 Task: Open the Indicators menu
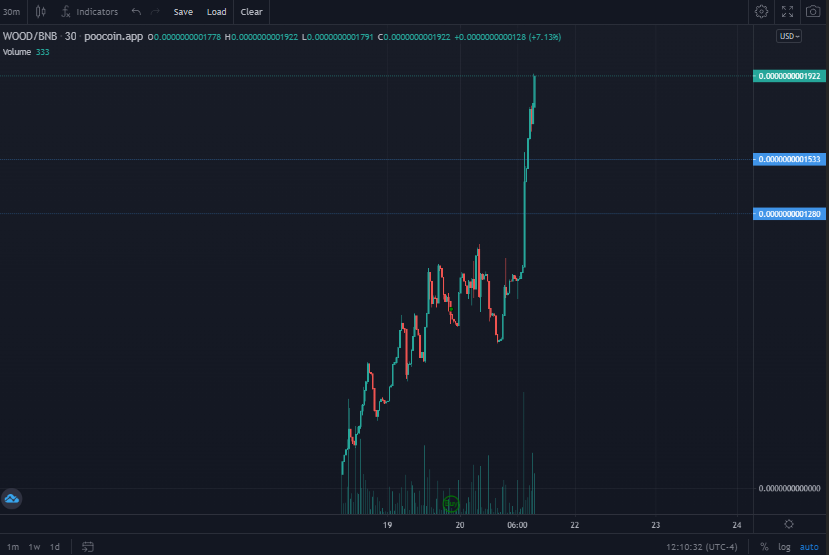[90, 12]
